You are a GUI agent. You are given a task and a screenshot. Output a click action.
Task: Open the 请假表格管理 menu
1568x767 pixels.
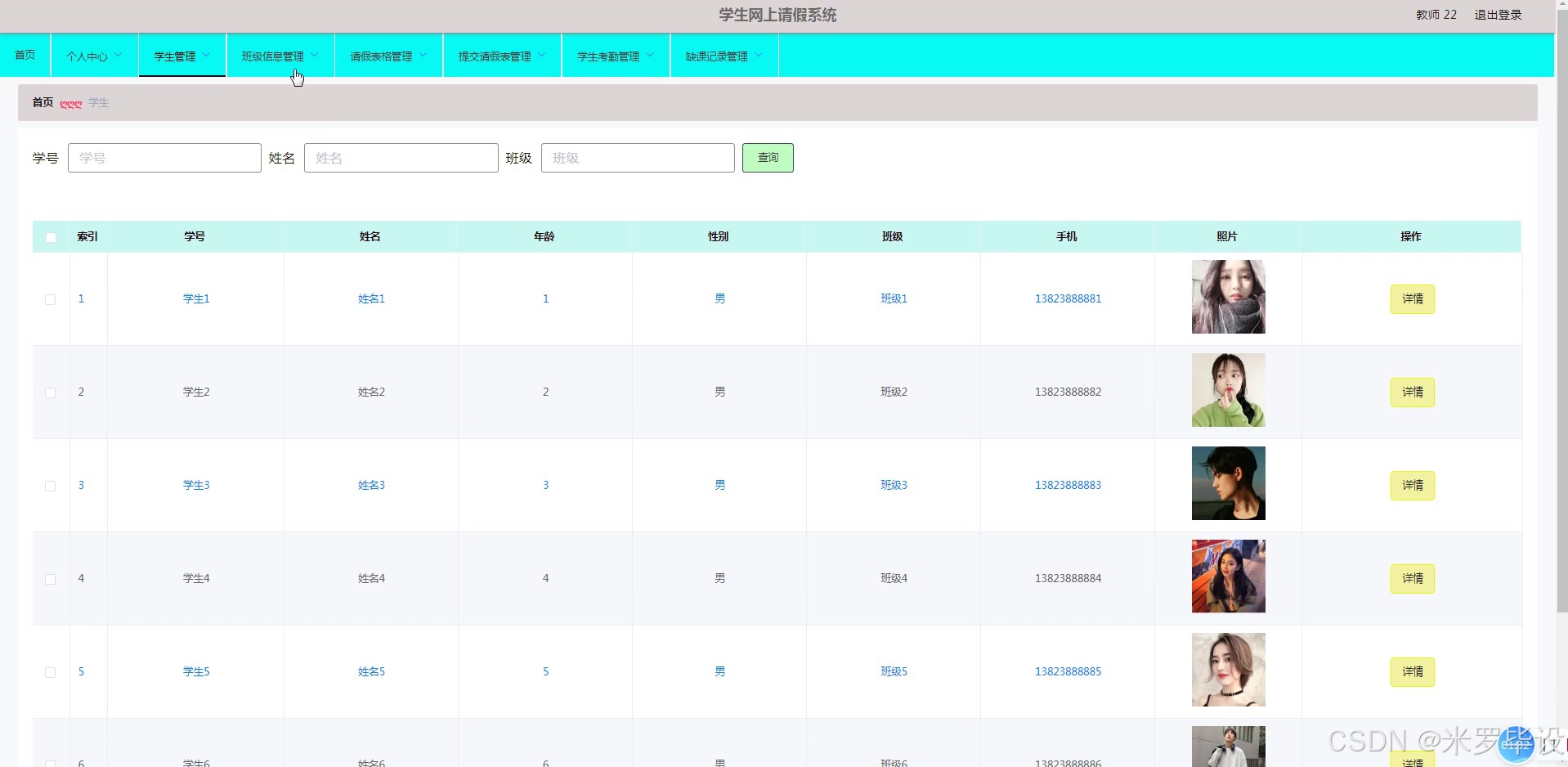388,56
